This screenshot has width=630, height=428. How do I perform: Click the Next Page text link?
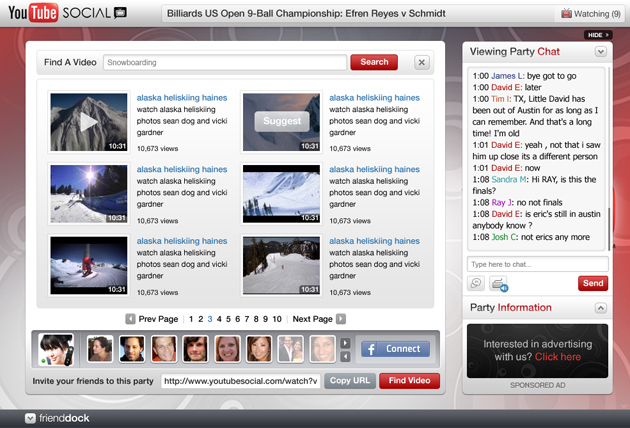coord(313,319)
